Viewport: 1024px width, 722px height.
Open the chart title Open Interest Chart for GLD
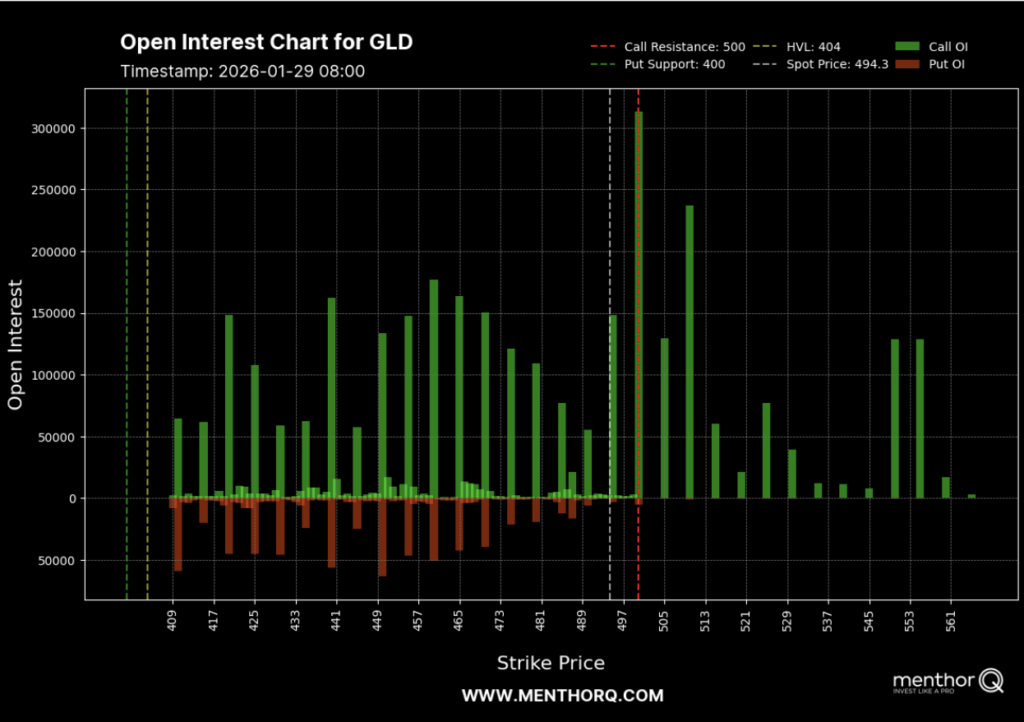click(x=266, y=42)
